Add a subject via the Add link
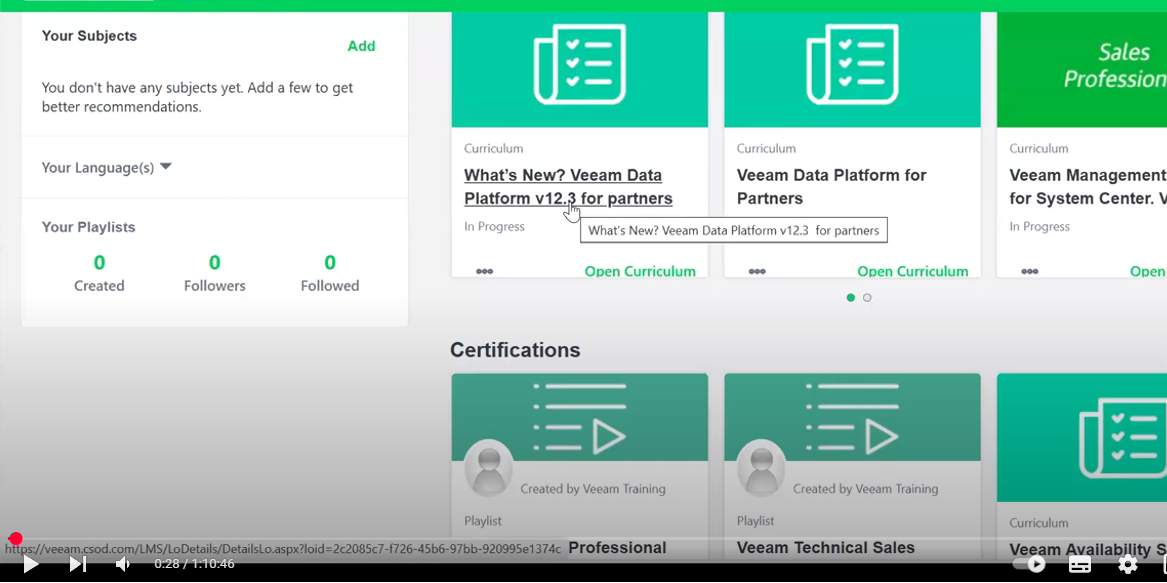 (362, 46)
